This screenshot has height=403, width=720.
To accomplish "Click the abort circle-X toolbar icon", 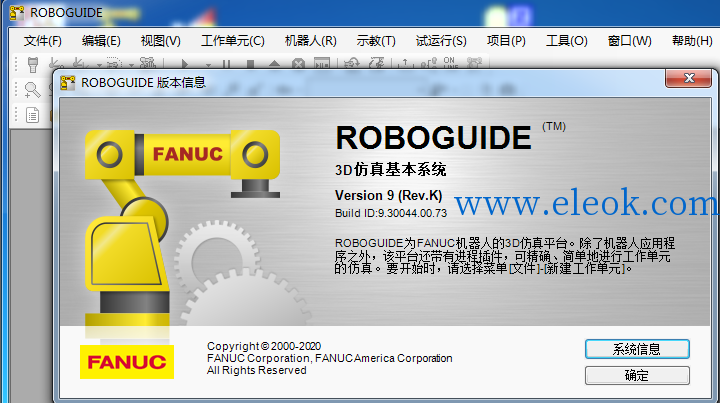I will 298,64.
